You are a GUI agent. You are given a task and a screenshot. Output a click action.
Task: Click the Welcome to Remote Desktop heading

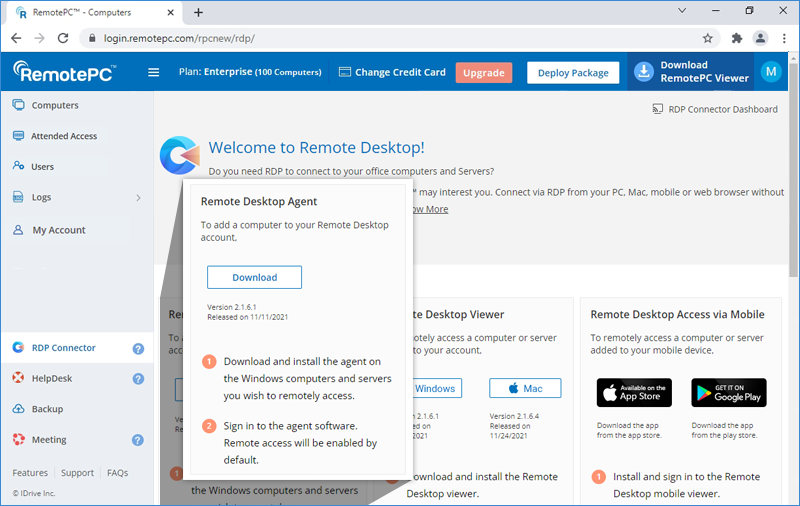tap(316, 147)
